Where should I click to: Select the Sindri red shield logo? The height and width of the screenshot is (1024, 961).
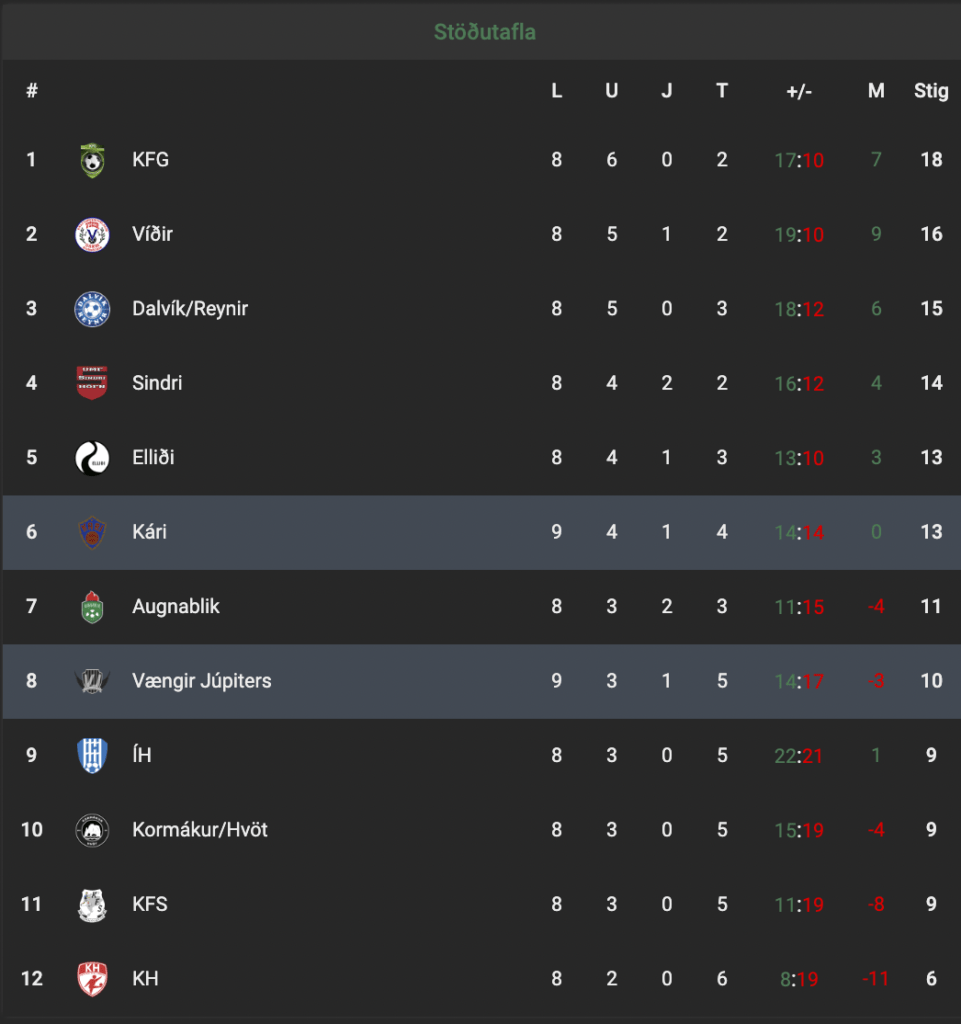coord(92,383)
